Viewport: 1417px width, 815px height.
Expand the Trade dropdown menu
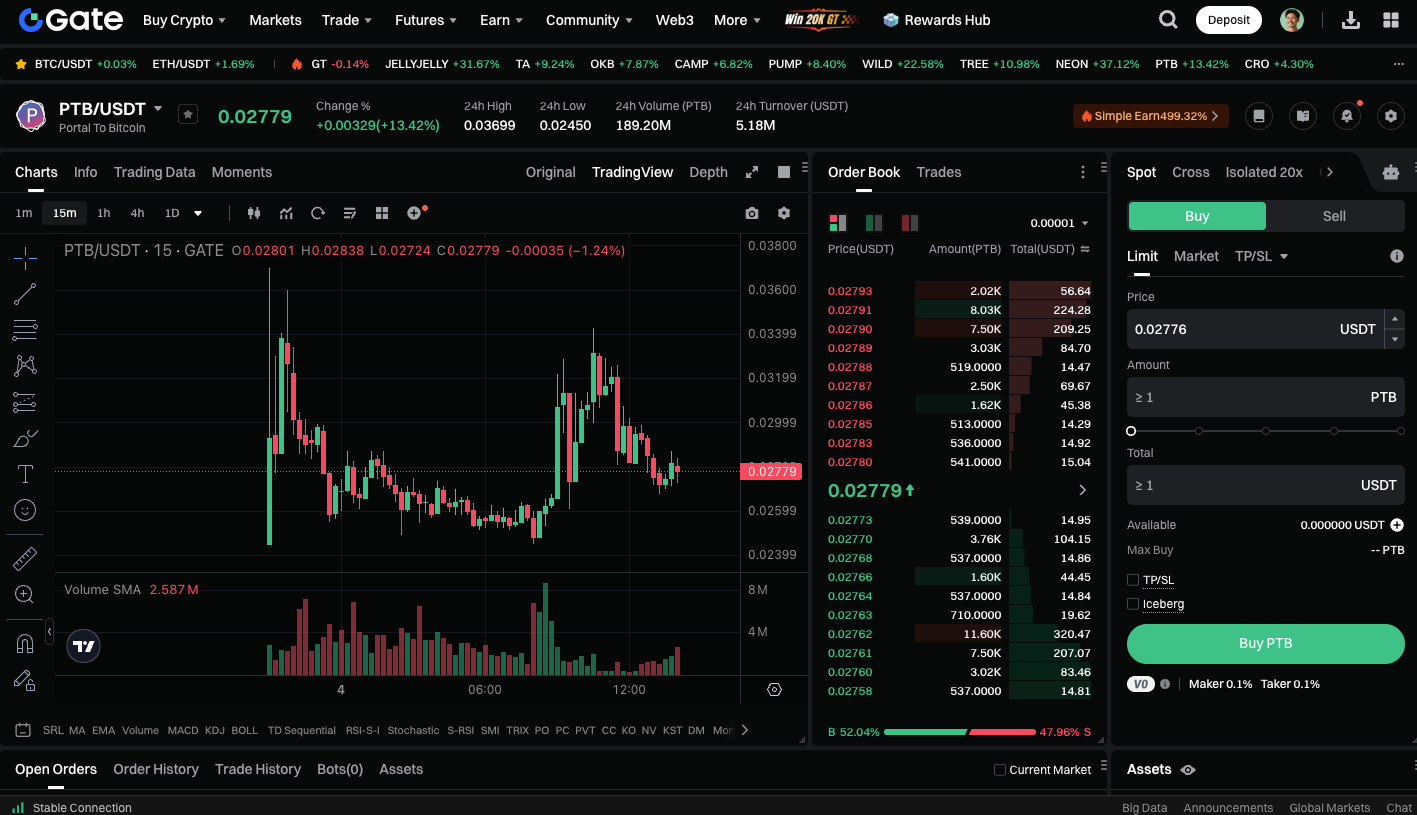(347, 20)
